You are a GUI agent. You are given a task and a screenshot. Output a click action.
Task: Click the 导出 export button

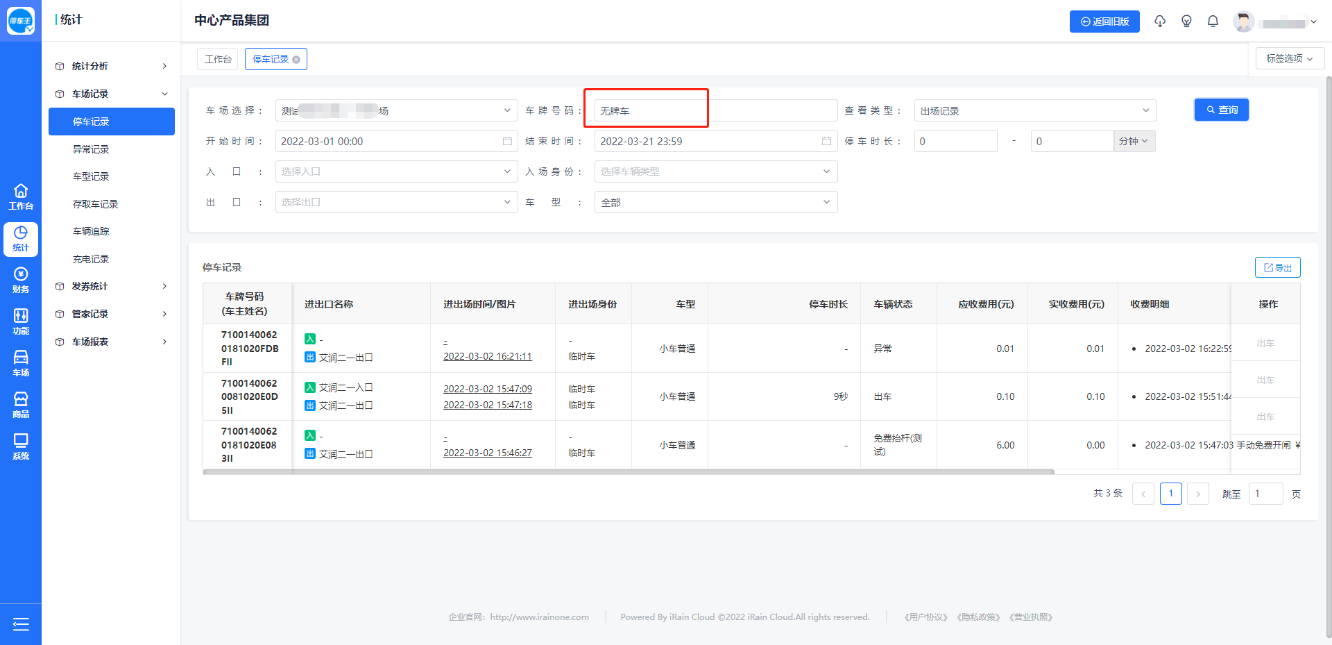[x=1277, y=268]
